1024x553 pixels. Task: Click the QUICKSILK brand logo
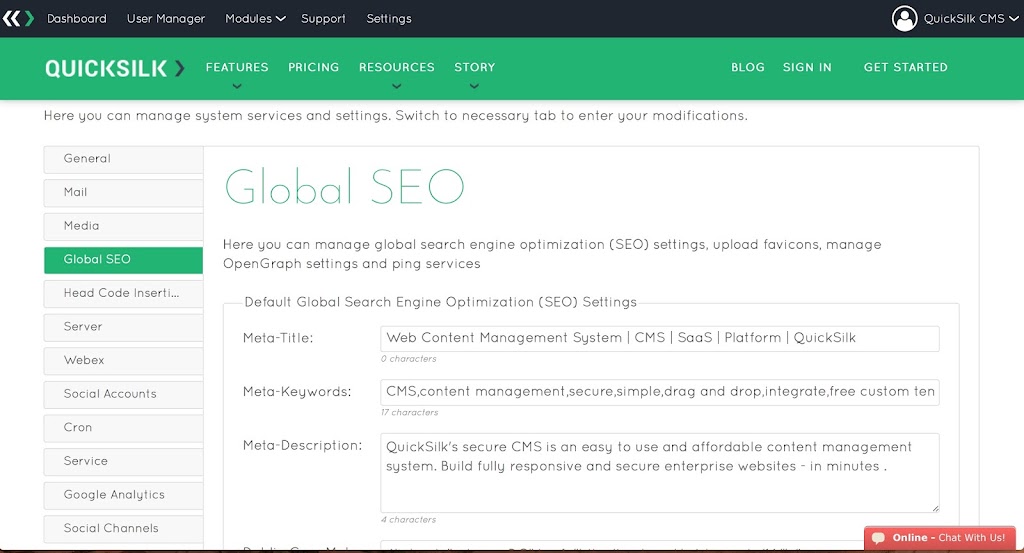[115, 68]
